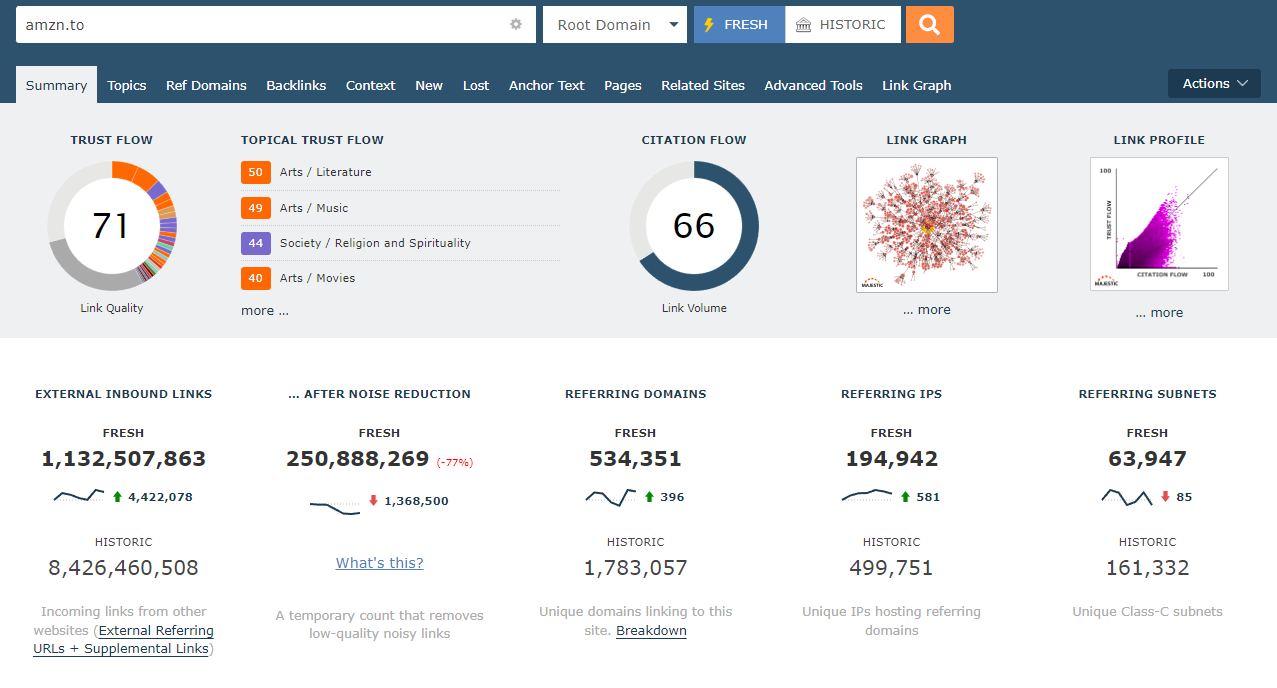Switch to the FRESH index
1277x688 pixels.
pos(739,25)
